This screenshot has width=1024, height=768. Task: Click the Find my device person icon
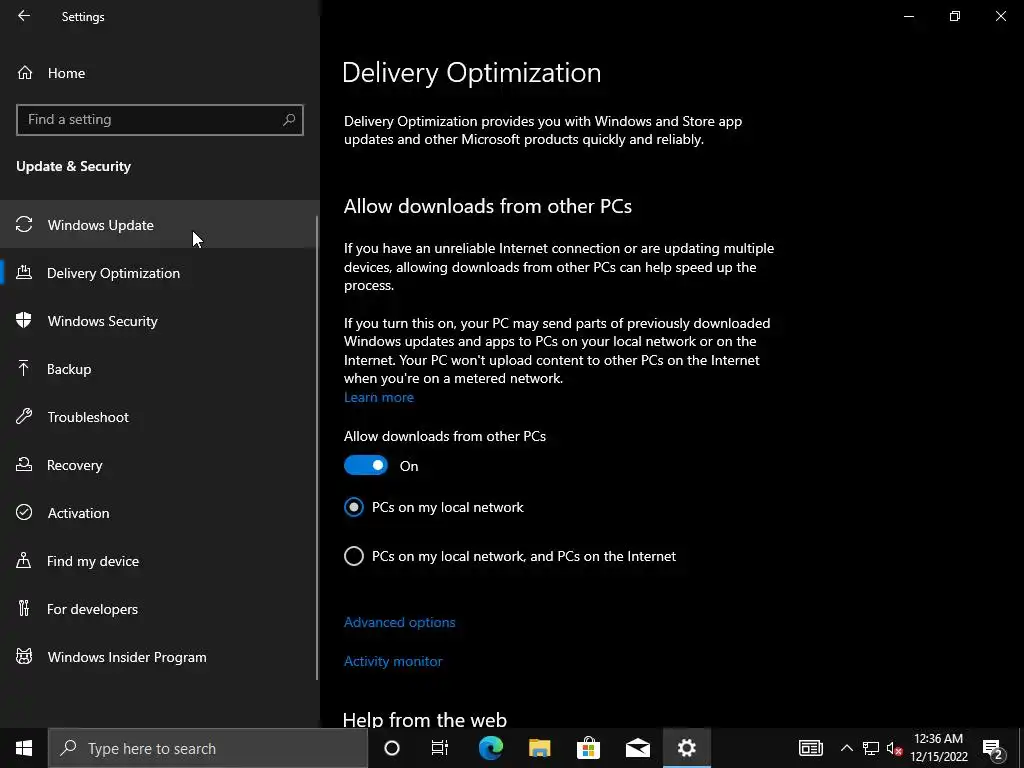[24, 560]
